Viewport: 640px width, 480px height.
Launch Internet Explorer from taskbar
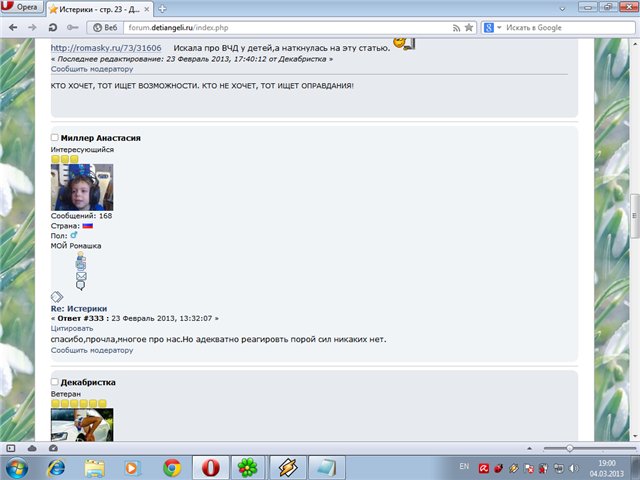tap(56, 468)
